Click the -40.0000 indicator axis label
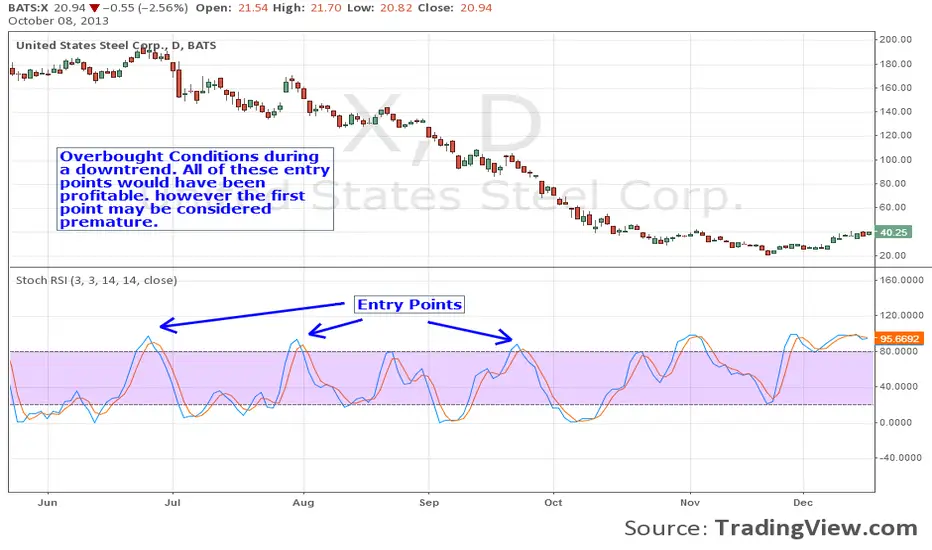This screenshot has height=550, width=932. pos(902,458)
